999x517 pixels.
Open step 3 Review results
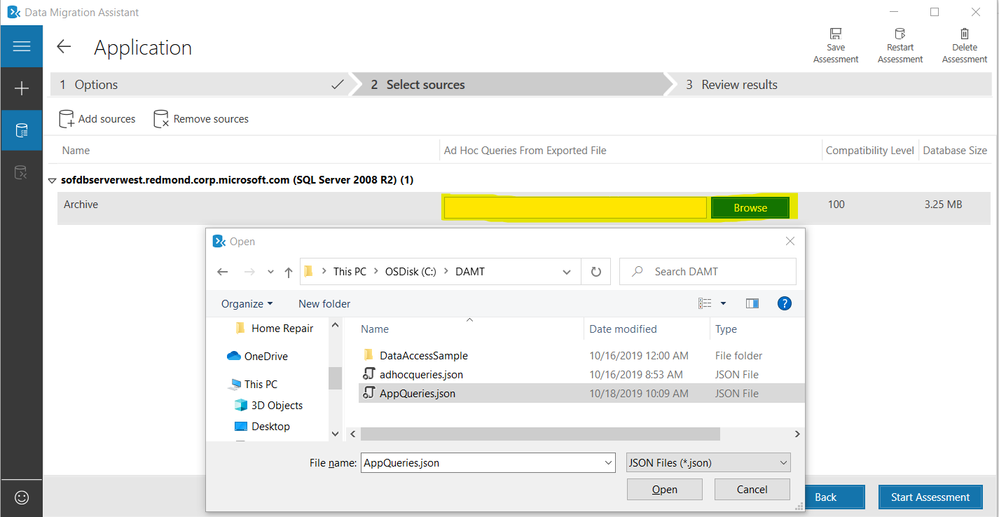click(828, 85)
